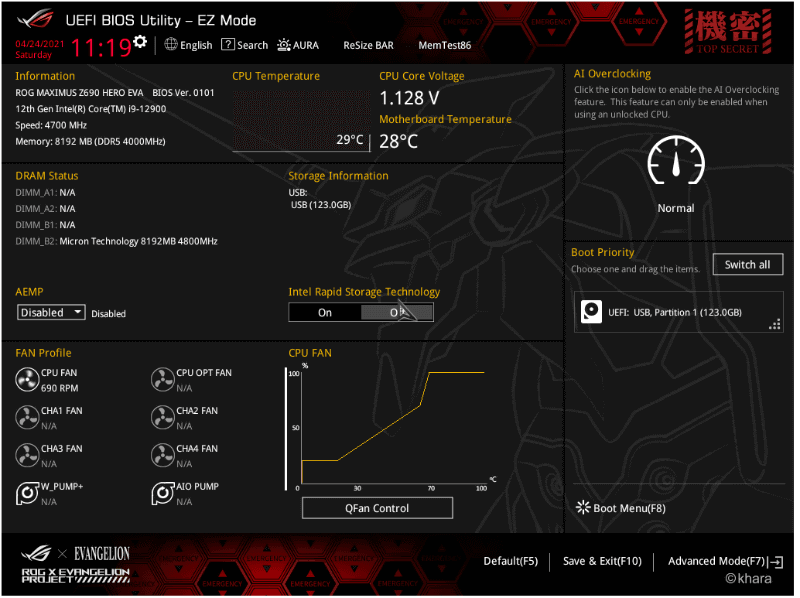Click USB (123.0GB) storage entry

322,206
